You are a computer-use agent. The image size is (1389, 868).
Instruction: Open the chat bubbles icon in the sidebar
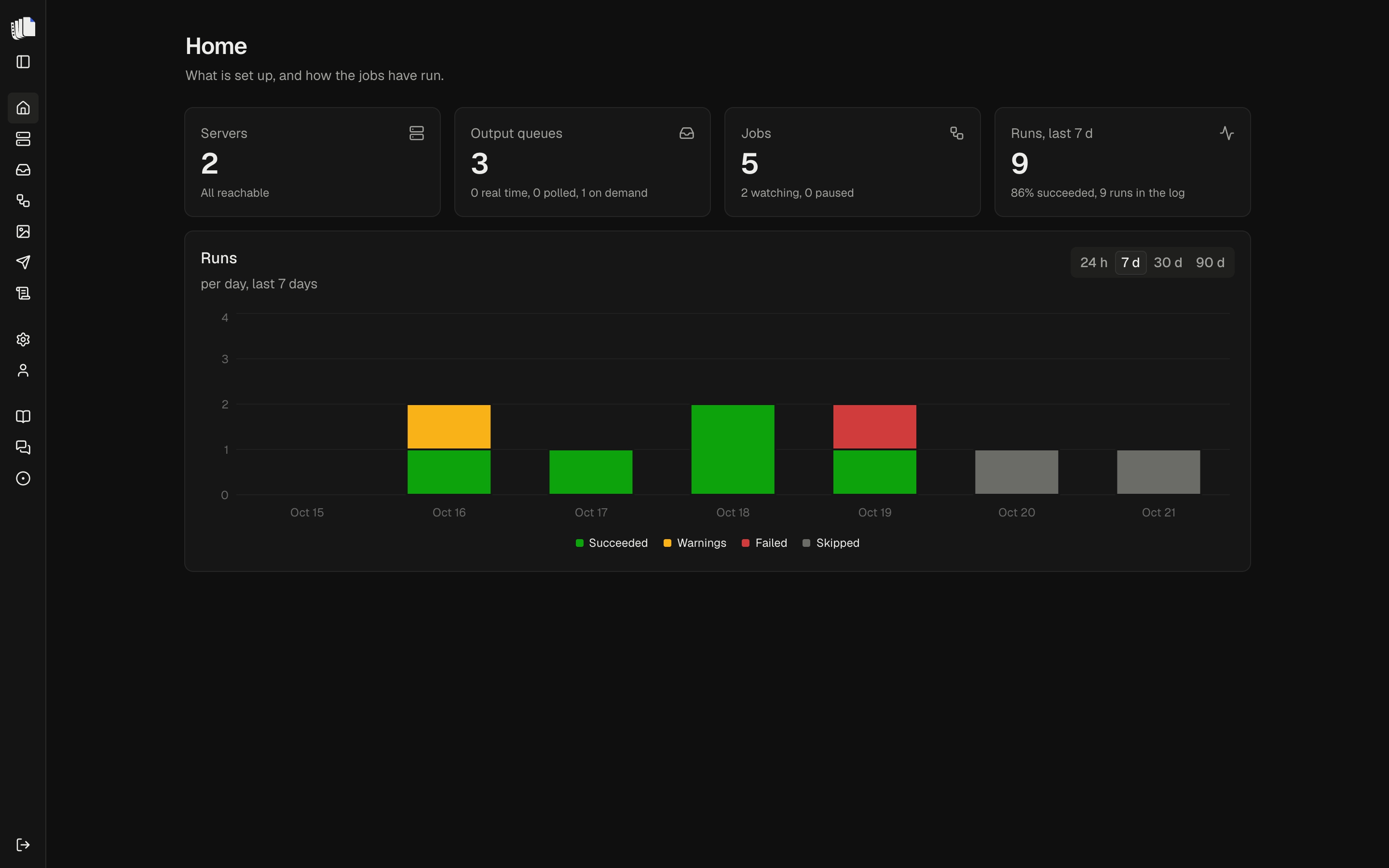pyautogui.click(x=23, y=448)
